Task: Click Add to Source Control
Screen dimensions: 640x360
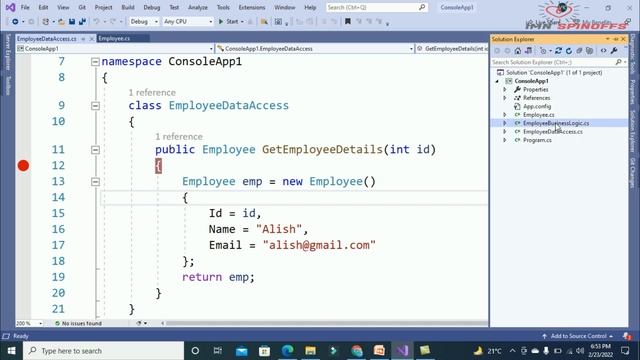Action: (x=578, y=336)
